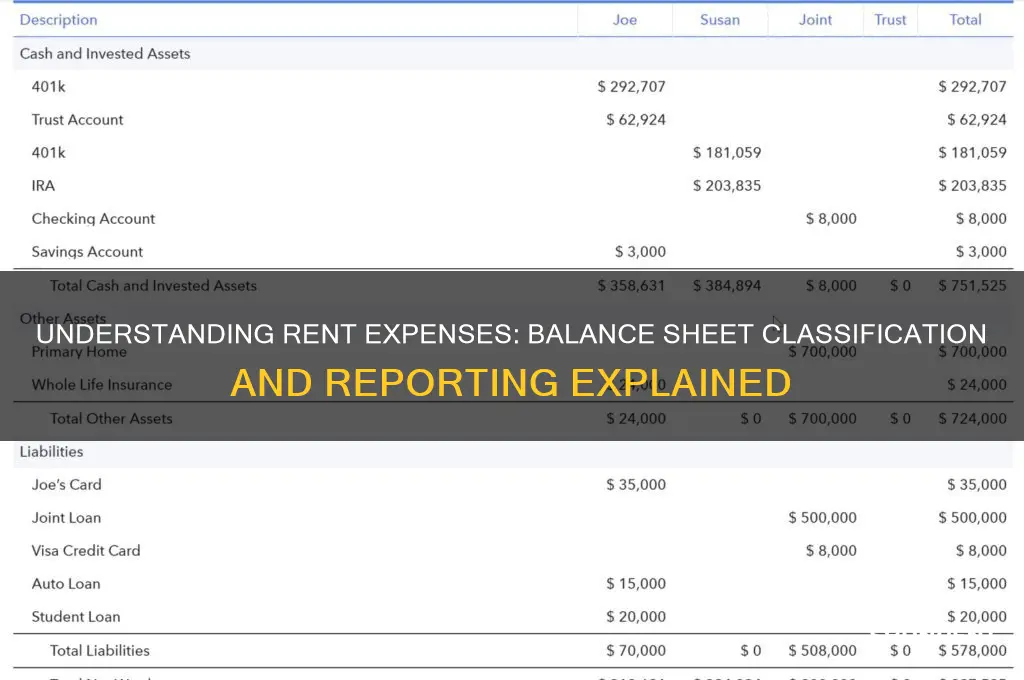Click Joe's $ 62,924 Trust Account value
The width and height of the screenshot is (1024, 680).
[x=636, y=120]
